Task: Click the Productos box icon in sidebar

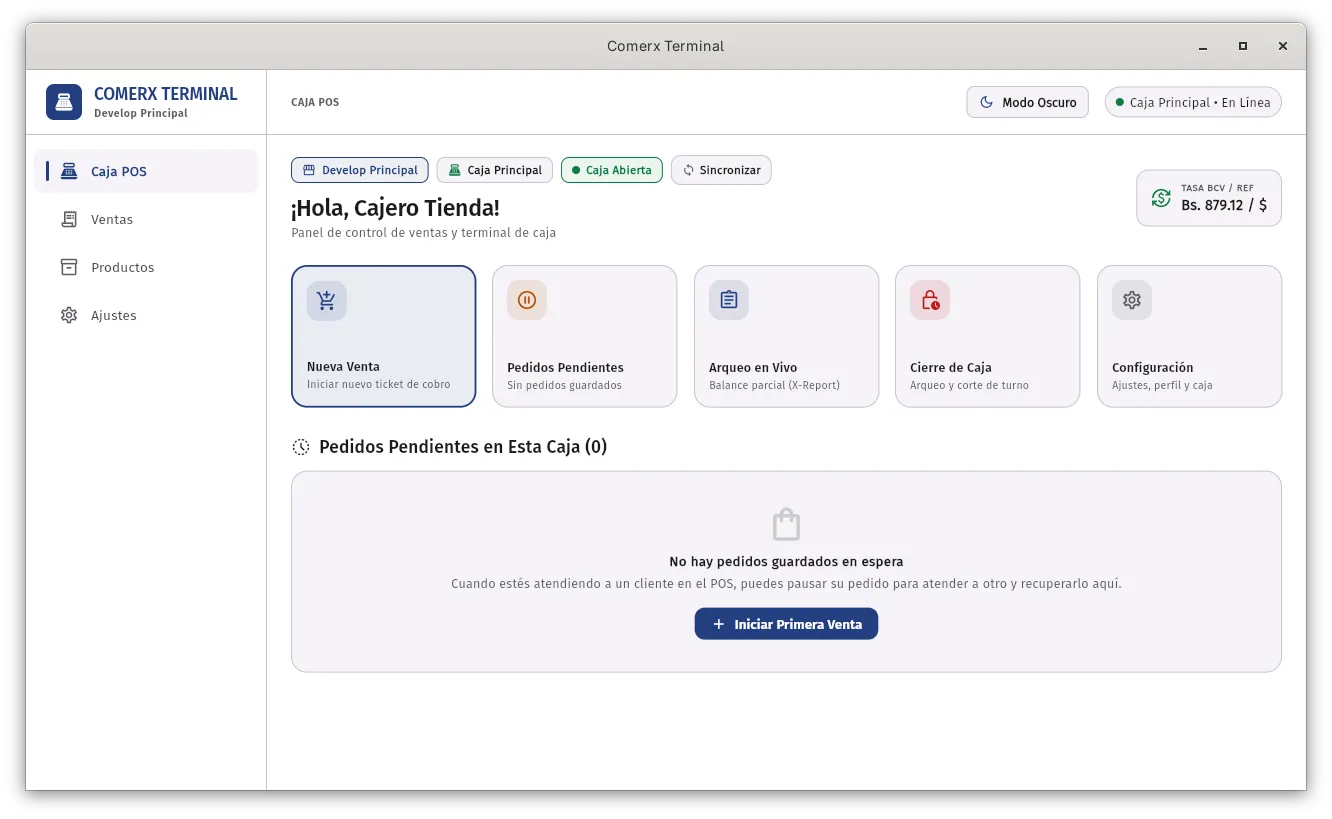Action: tap(69, 267)
